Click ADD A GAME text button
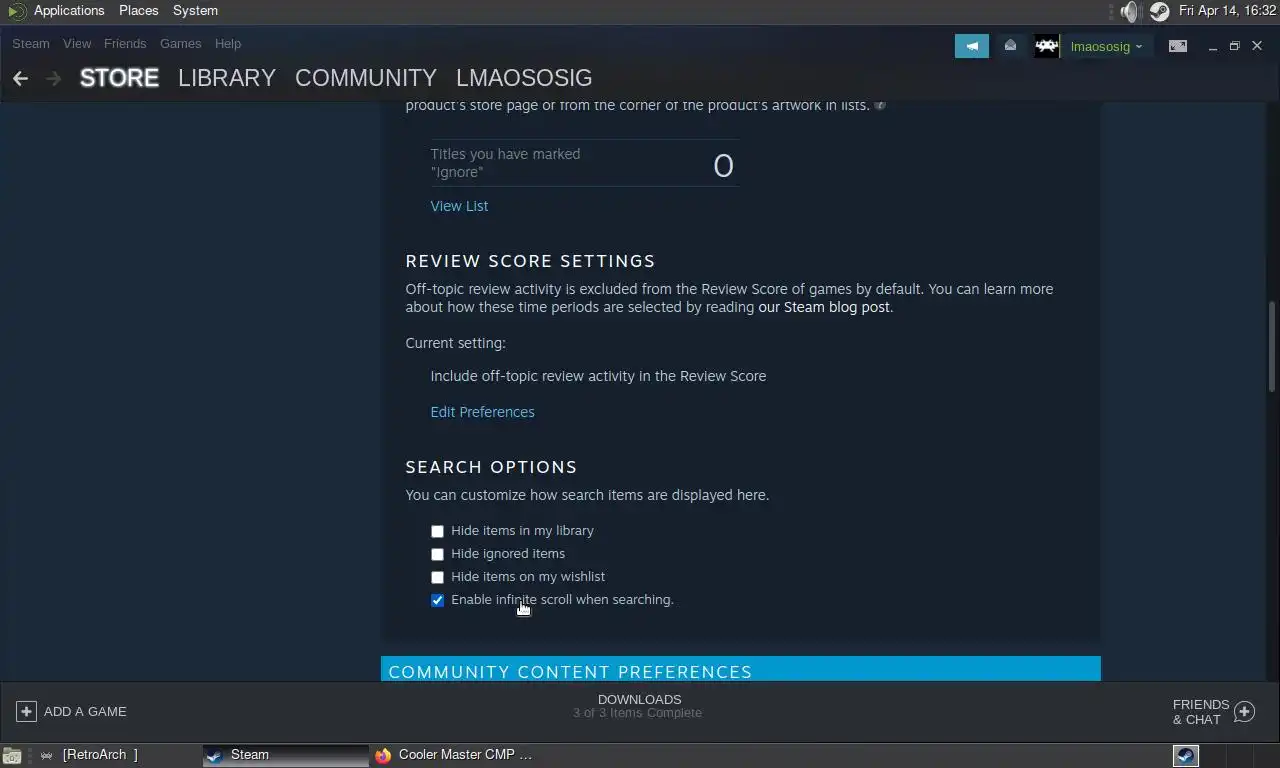The image size is (1280, 768). coord(85,711)
